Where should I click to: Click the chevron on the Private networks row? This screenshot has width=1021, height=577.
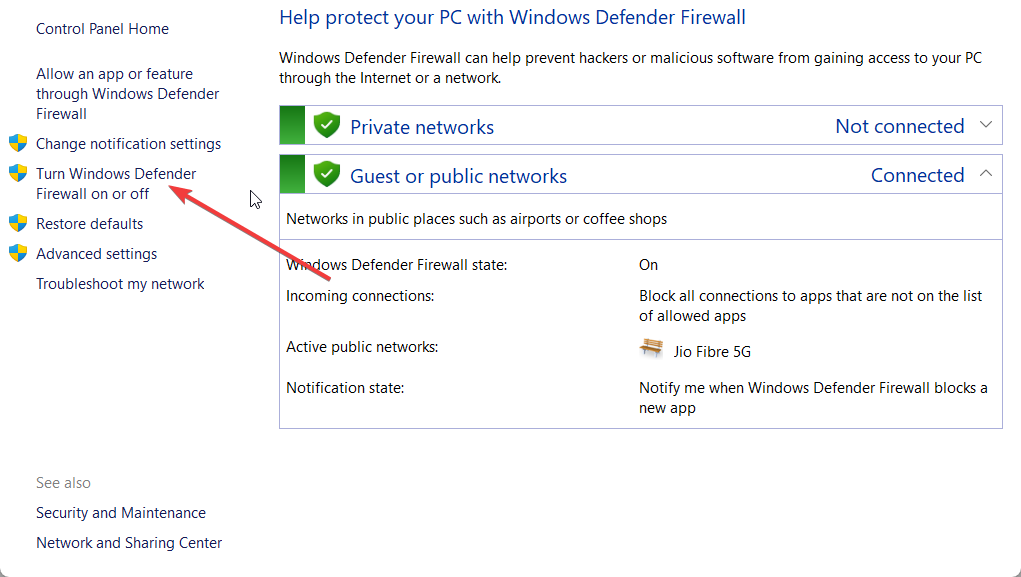tap(987, 124)
